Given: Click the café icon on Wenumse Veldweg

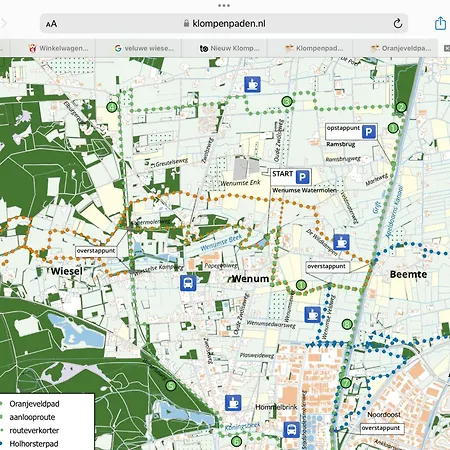Looking at the screenshot, I should tap(313, 315).
